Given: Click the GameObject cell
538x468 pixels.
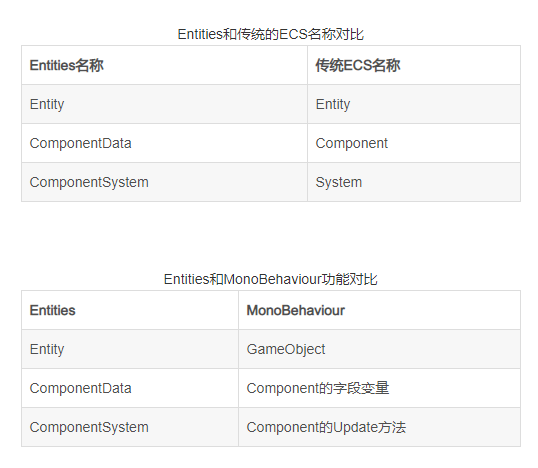Looking at the screenshot, I should point(379,349).
